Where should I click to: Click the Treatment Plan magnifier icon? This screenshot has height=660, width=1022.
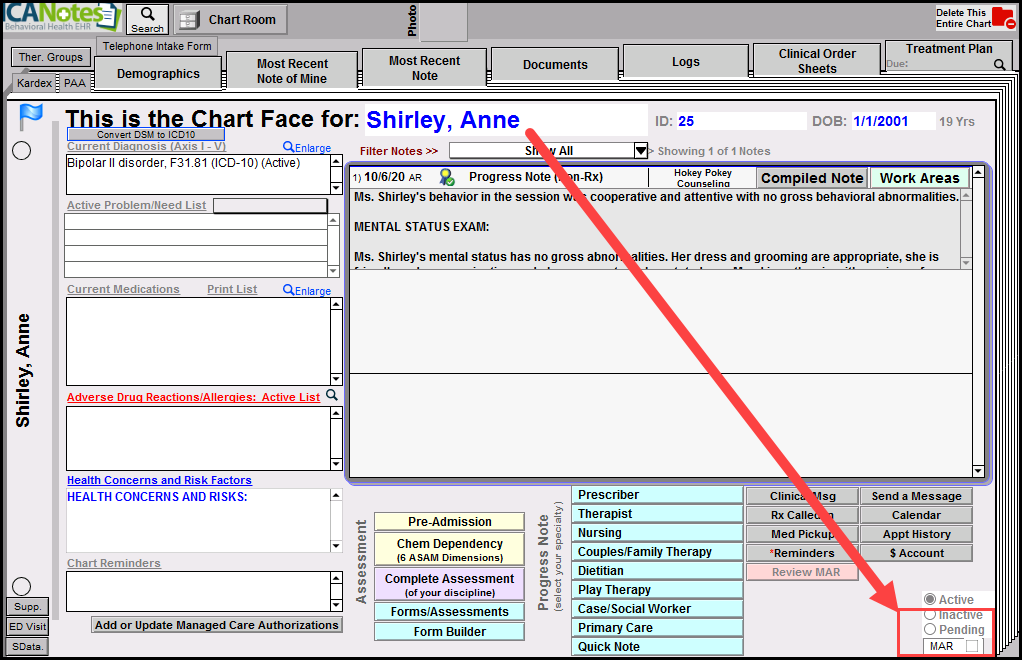[999, 65]
